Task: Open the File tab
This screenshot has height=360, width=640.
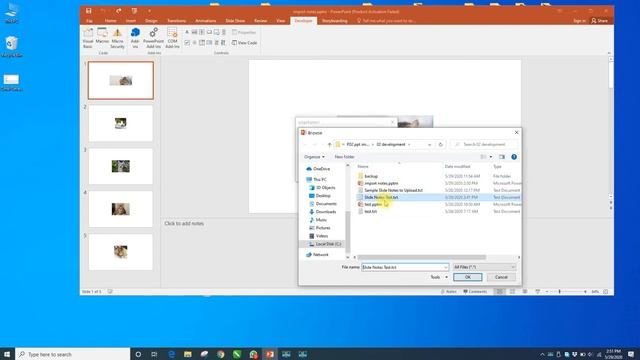Action: pyautogui.click(x=89, y=20)
